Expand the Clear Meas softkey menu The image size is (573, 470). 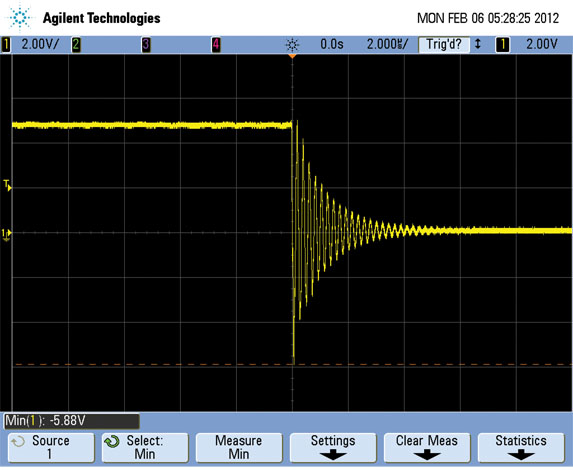(x=427, y=447)
